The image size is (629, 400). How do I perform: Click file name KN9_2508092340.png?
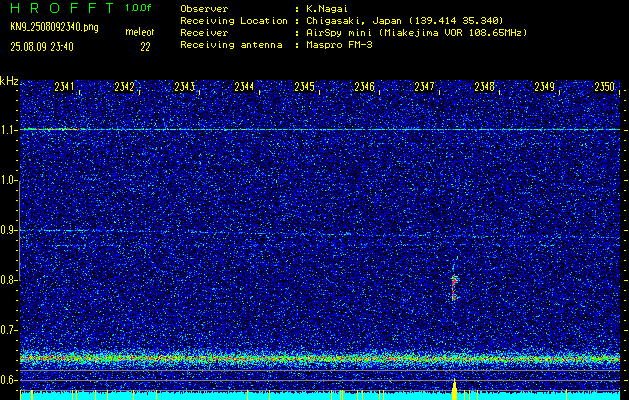click(x=54, y=27)
